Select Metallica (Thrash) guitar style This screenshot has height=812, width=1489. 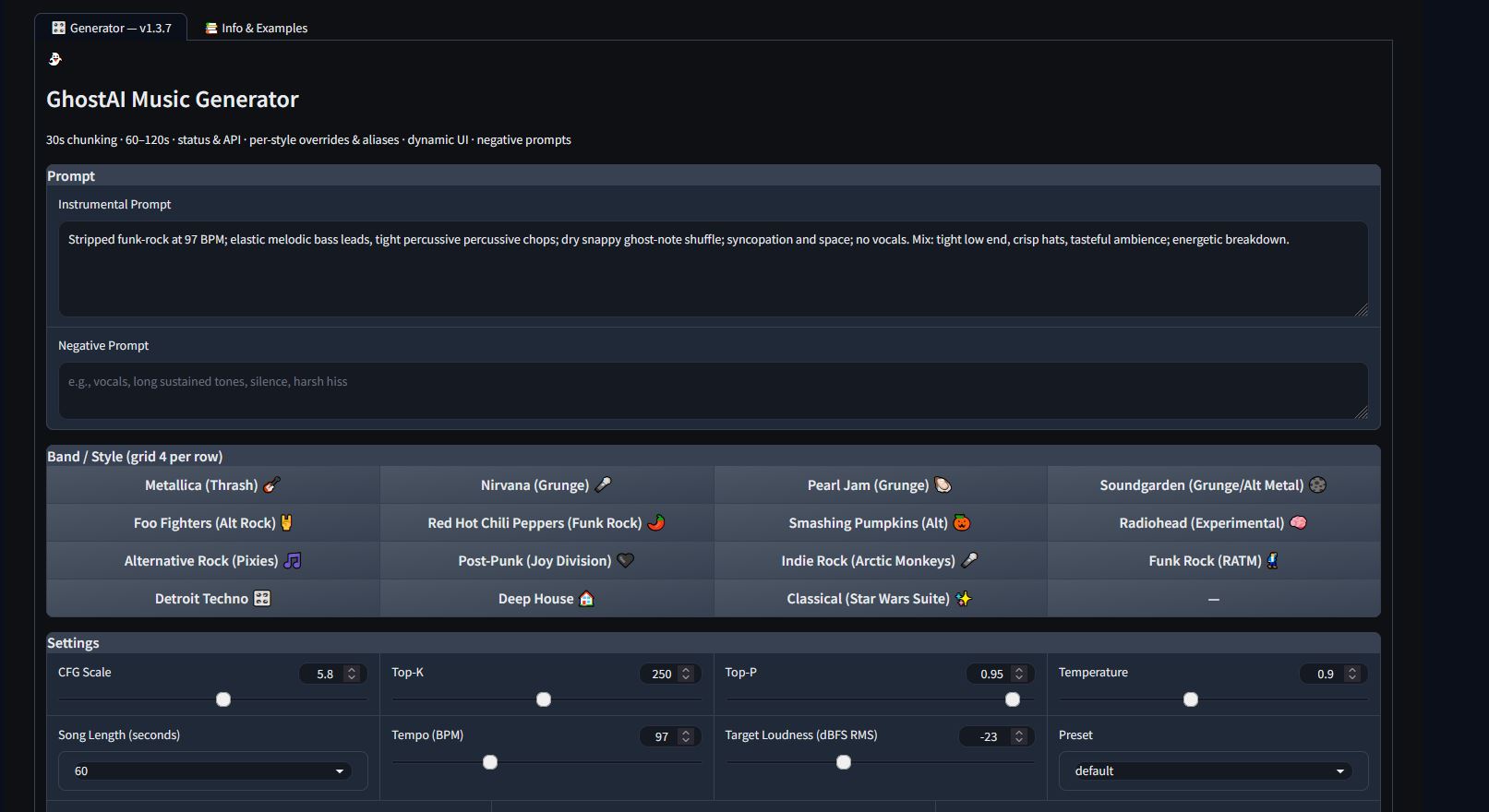pos(212,485)
